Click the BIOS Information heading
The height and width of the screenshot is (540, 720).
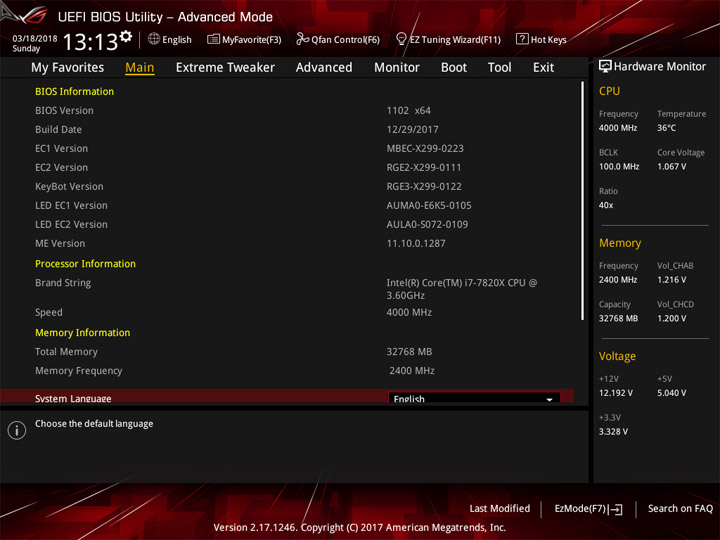(74, 91)
